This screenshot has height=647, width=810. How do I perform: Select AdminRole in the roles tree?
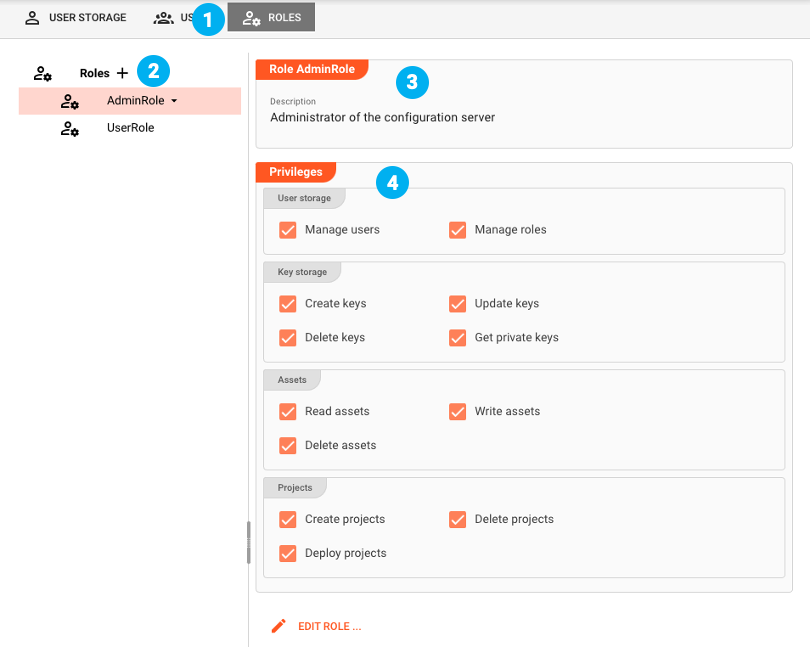tap(134, 101)
